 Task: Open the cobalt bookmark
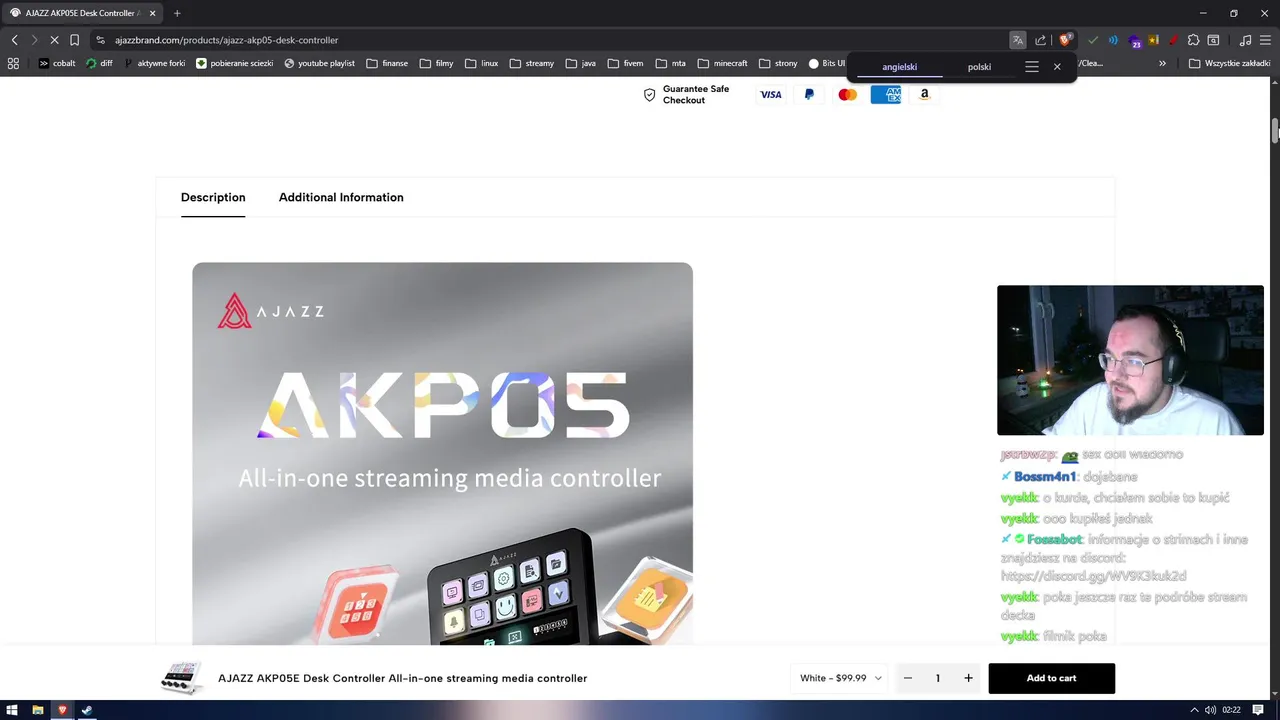pos(57,63)
